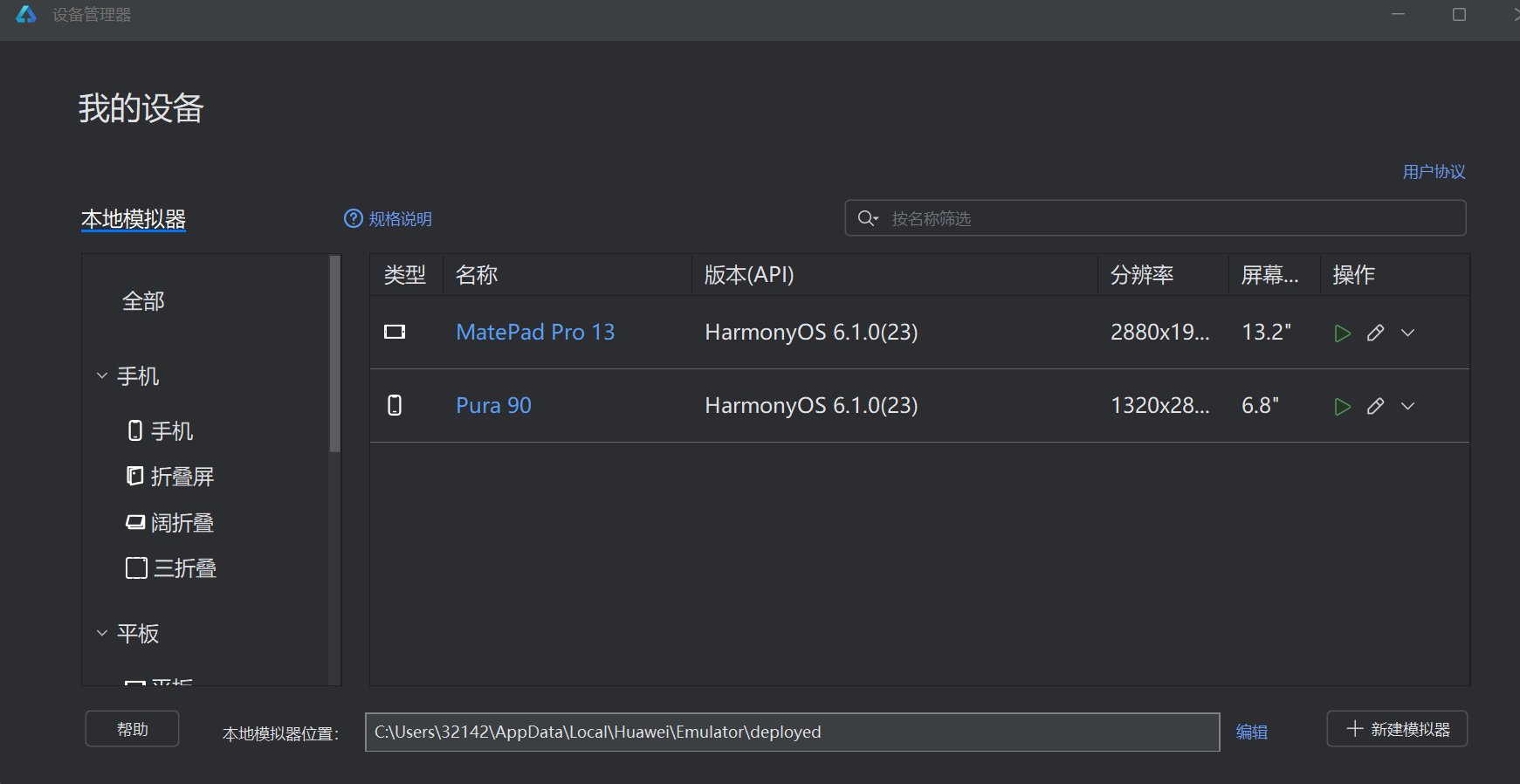Click the 帮助 button
This screenshot has height=784, width=1520.
[133, 729]
